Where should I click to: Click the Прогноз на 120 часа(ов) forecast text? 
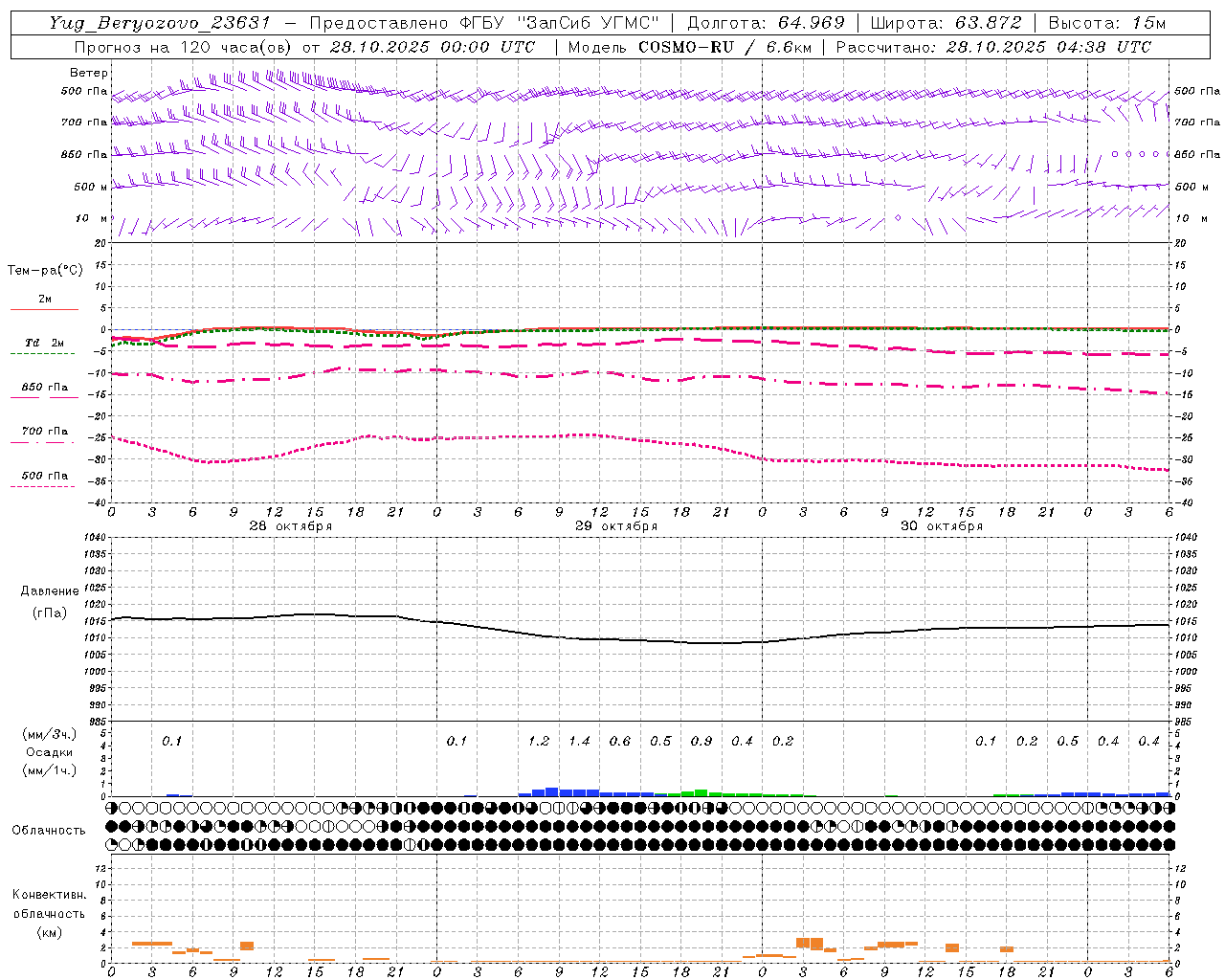[x=184, y=47]
